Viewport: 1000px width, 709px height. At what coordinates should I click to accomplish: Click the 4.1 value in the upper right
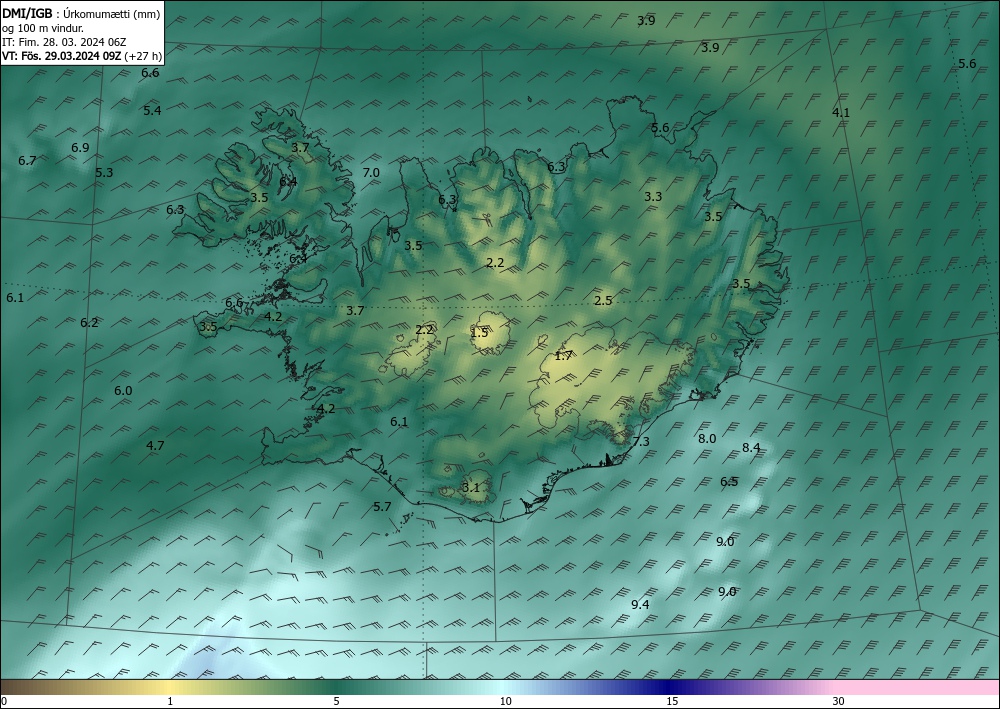click(841, 112)
